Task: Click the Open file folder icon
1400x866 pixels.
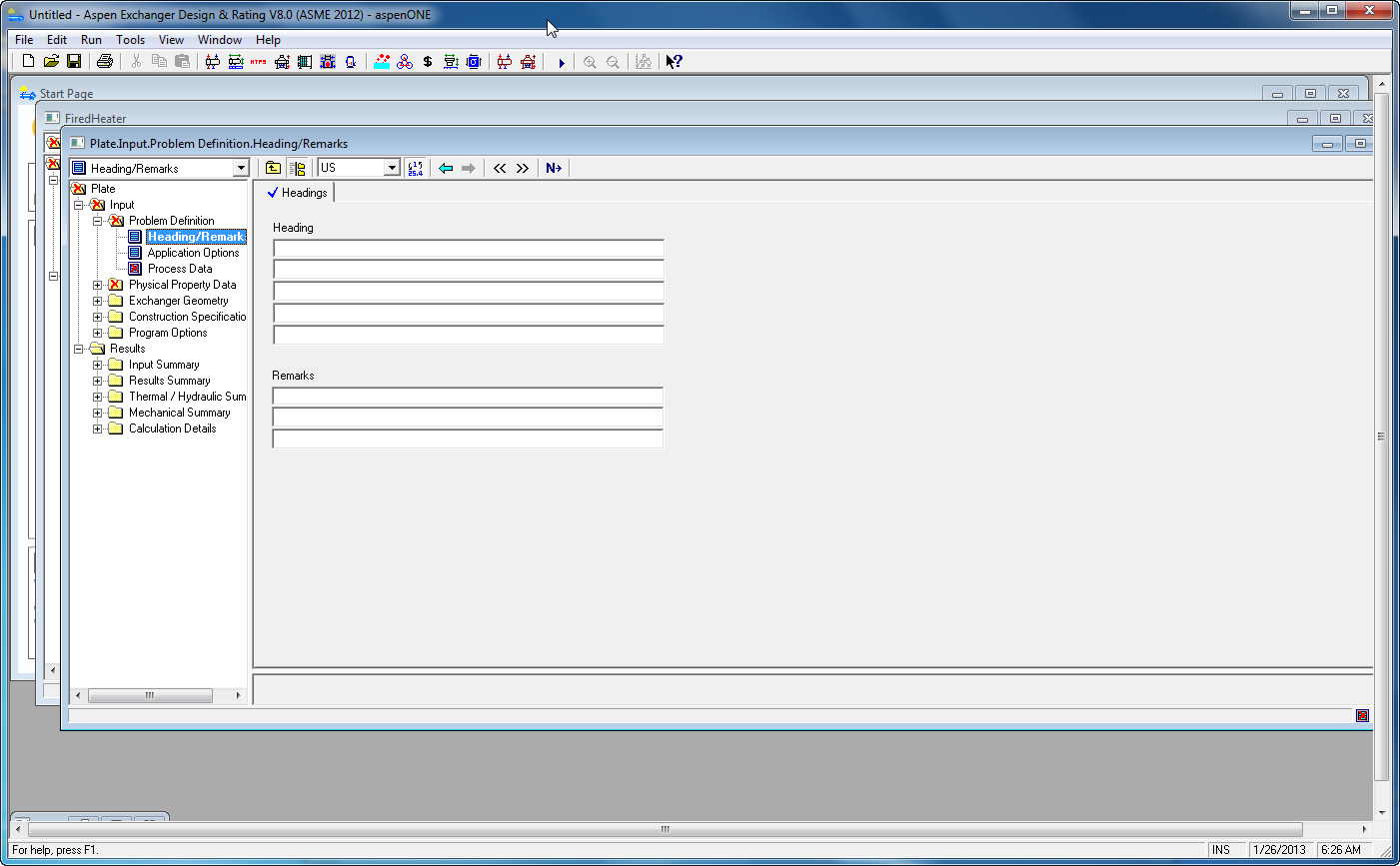Action: tap(51, 61)
